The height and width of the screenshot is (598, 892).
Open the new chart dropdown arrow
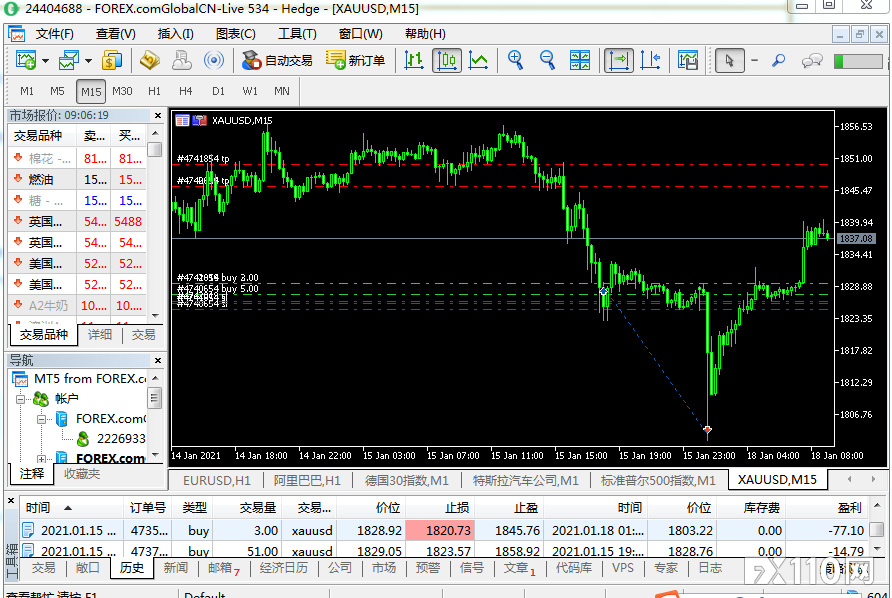coord(46,61)
